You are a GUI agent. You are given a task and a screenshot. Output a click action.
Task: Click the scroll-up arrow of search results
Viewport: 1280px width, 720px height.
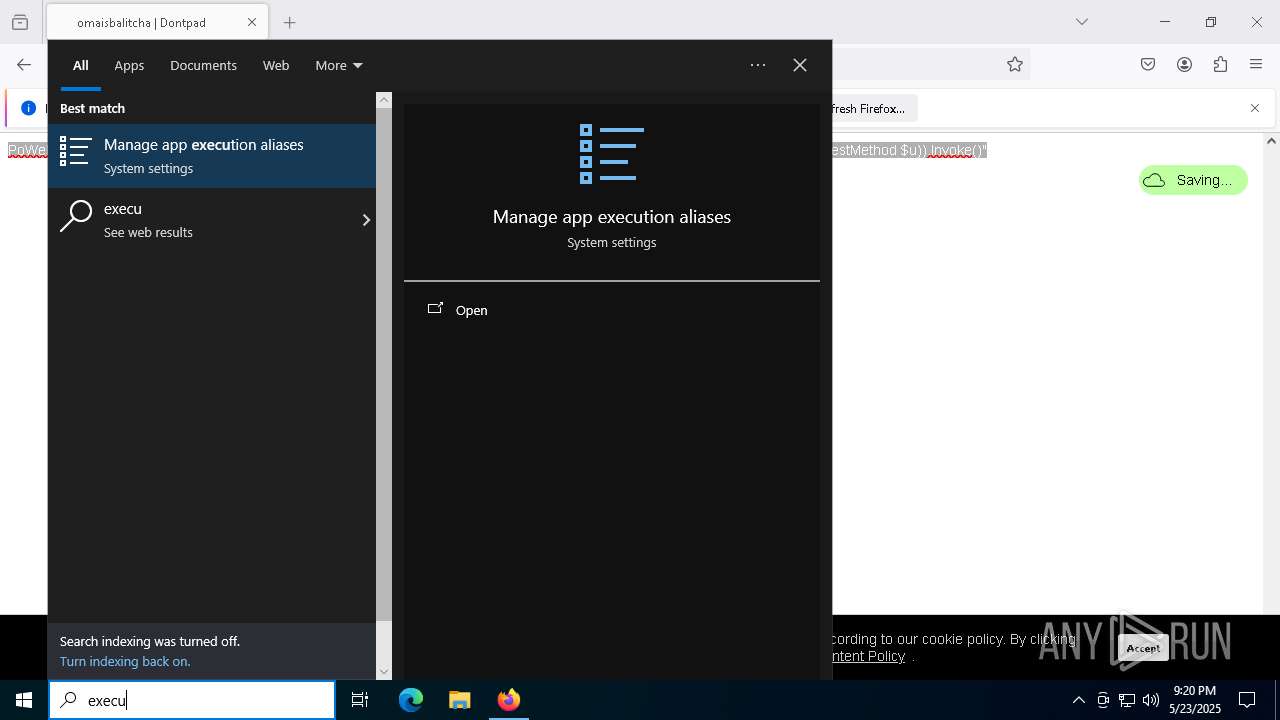point(384,100)
